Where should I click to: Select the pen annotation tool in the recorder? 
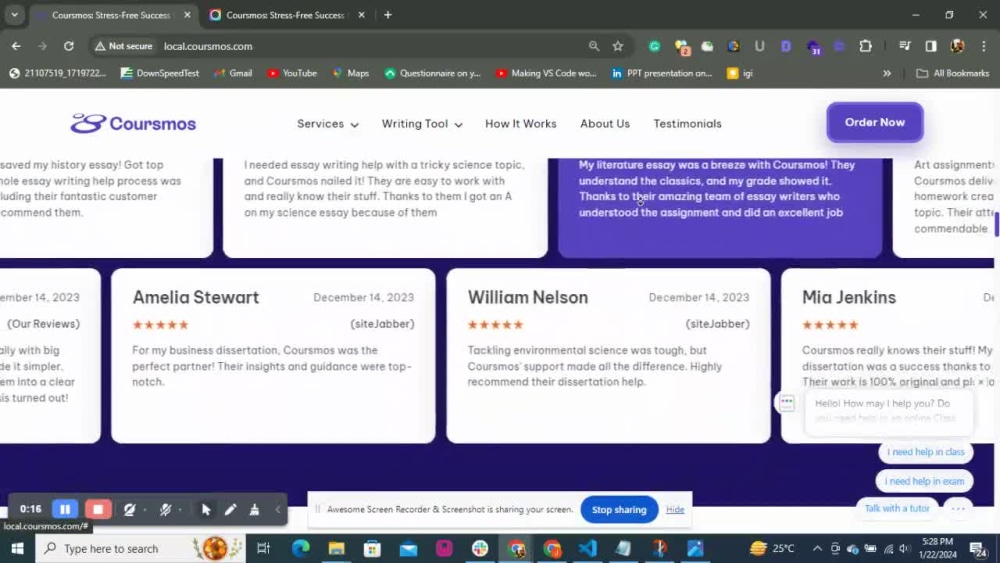[x=230, y=509]
